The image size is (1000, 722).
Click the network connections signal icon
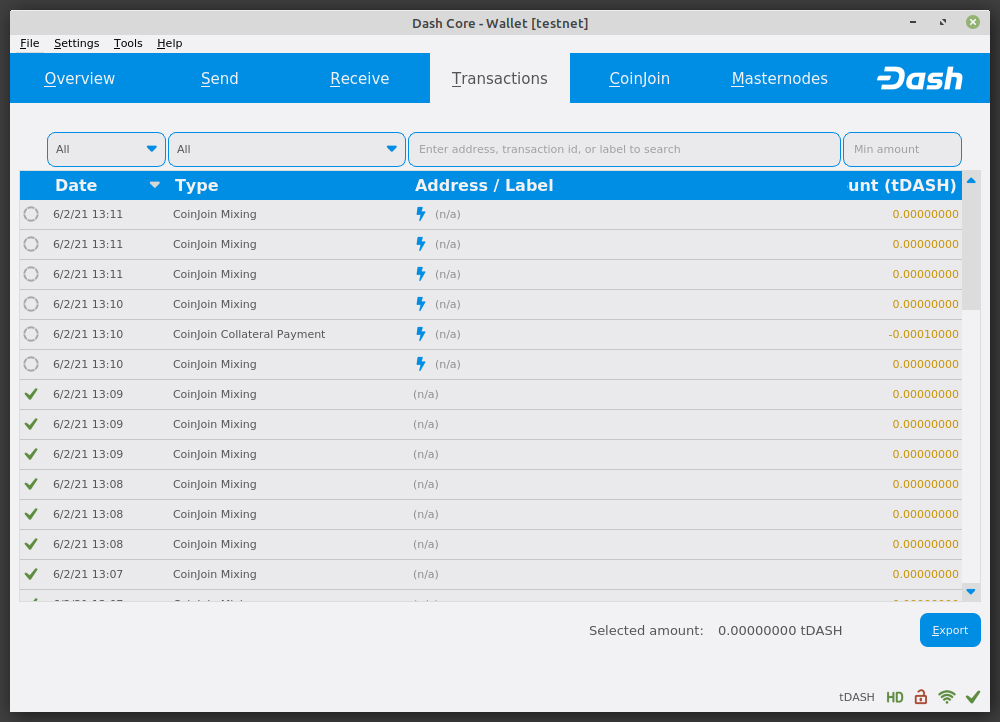(x=947, y=697)
